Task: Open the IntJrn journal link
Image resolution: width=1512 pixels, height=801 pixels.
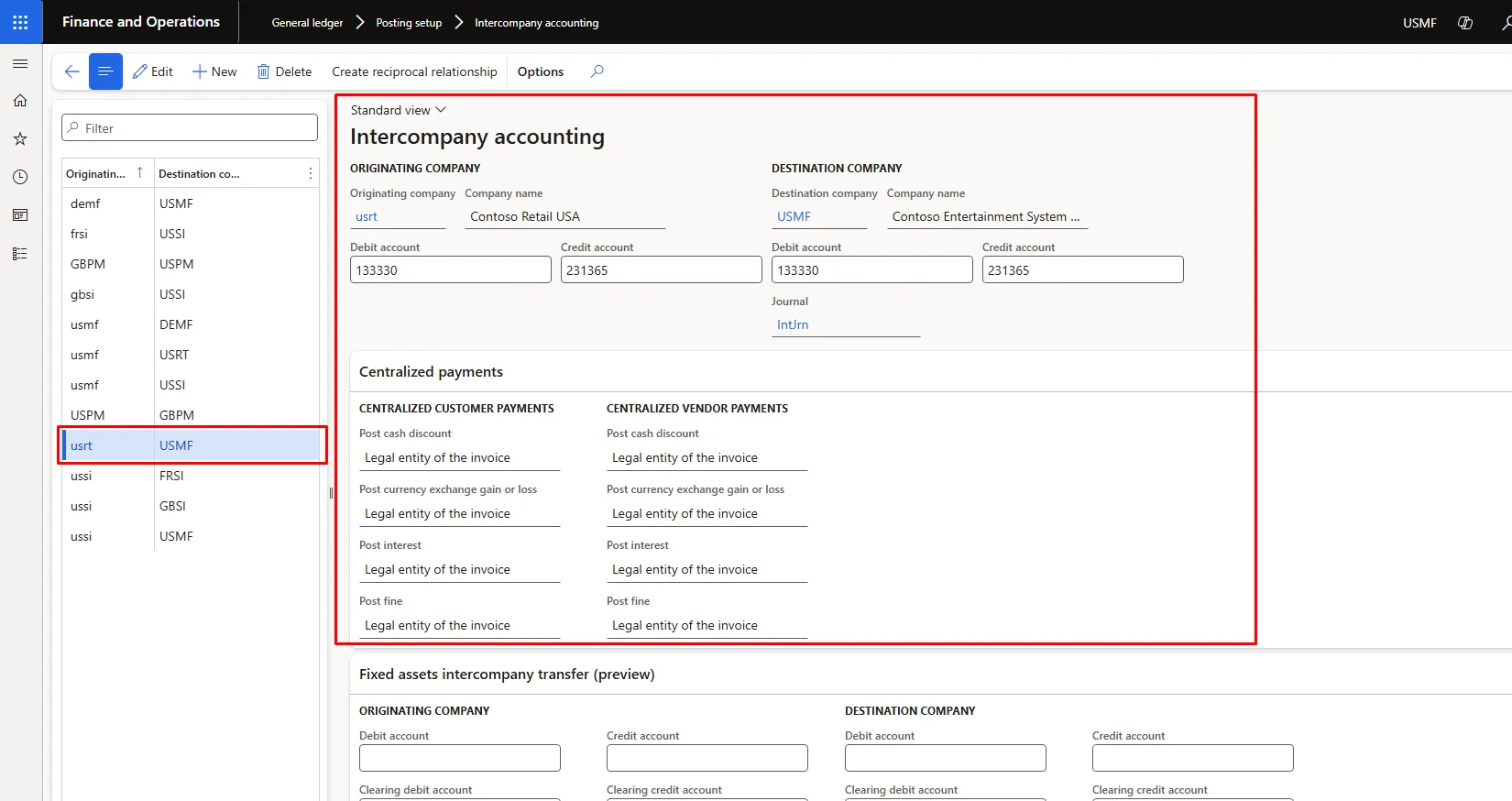Action: 793,325
